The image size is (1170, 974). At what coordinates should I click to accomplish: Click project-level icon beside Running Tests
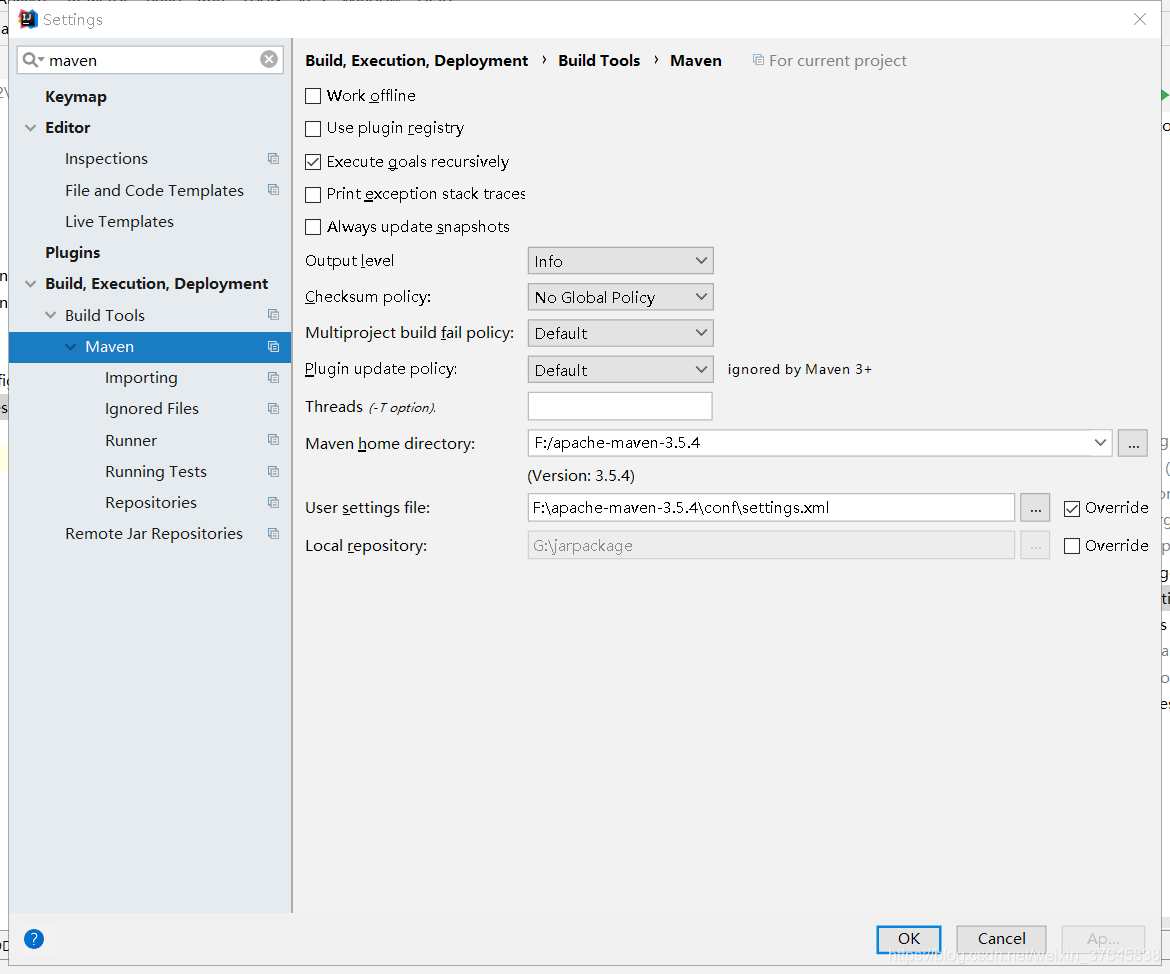(x=273, y=472)
